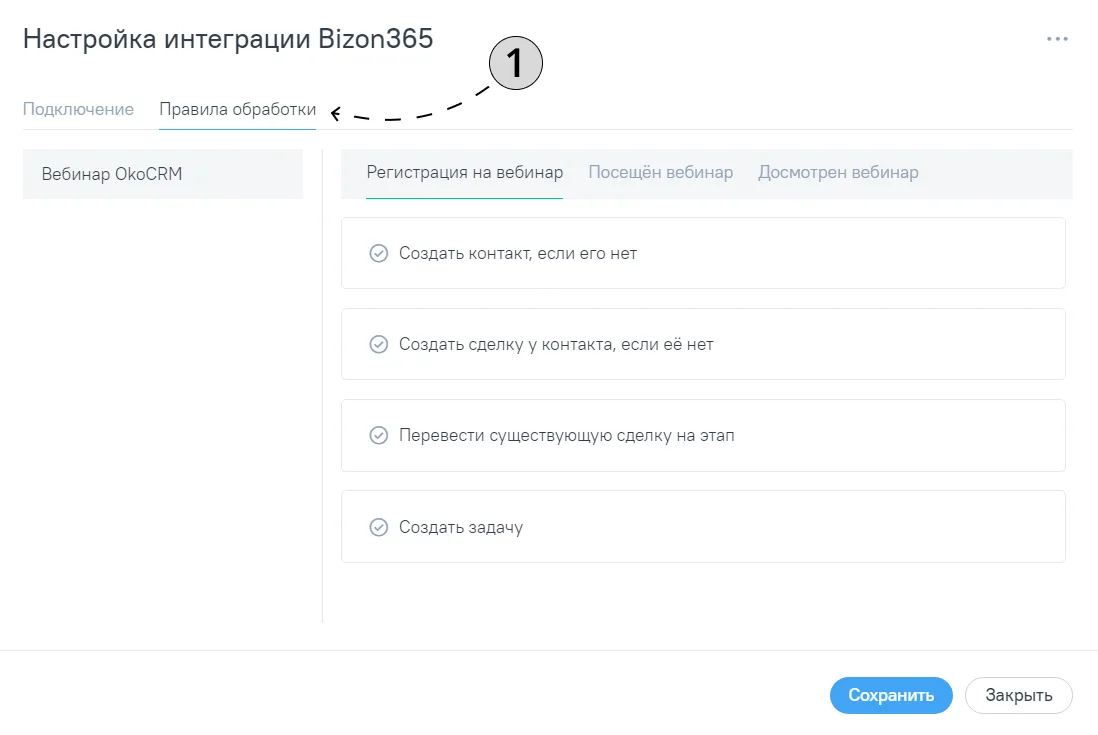Click the blue Сохранить button

[x=891, y=695]
